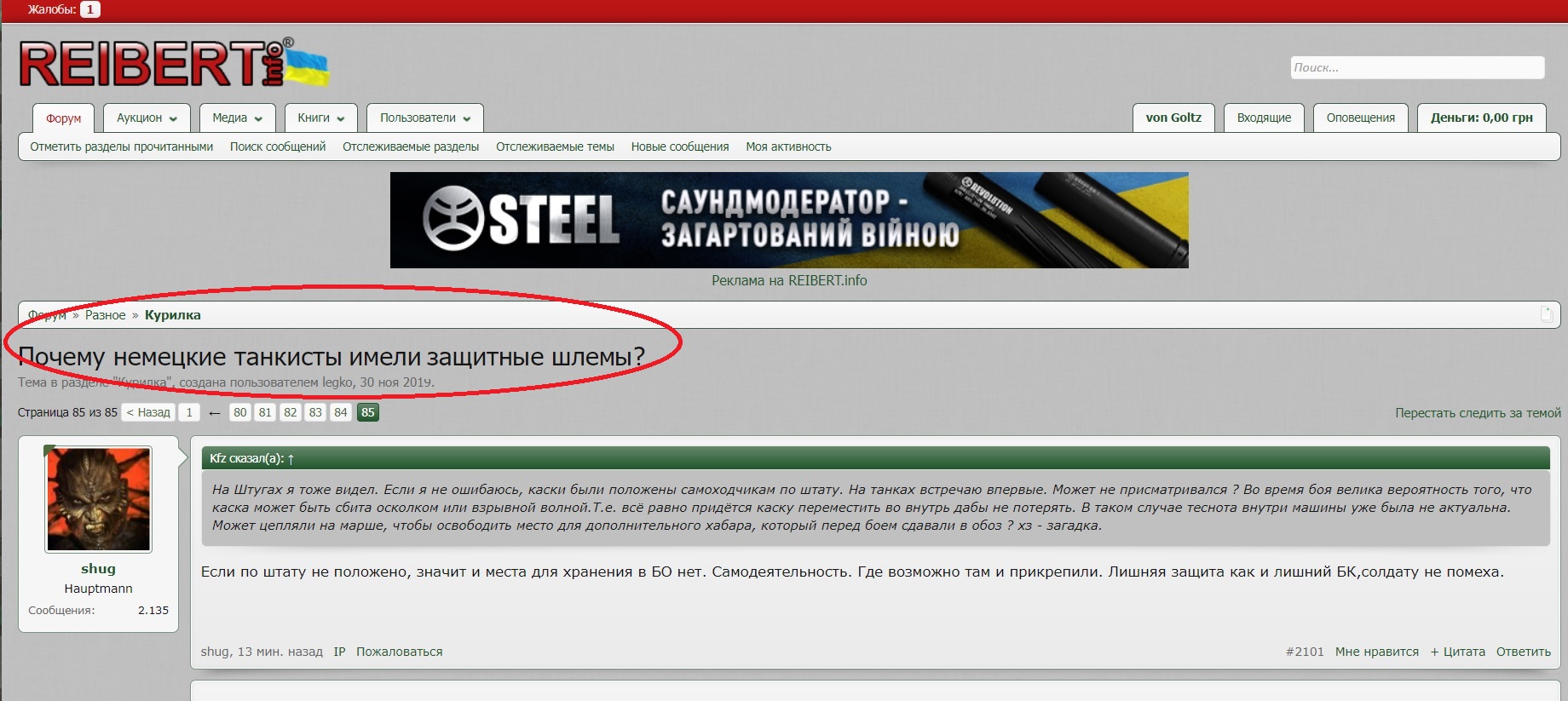1568x701 pixels.
Task: View the post's IP link
Action: 339,652
